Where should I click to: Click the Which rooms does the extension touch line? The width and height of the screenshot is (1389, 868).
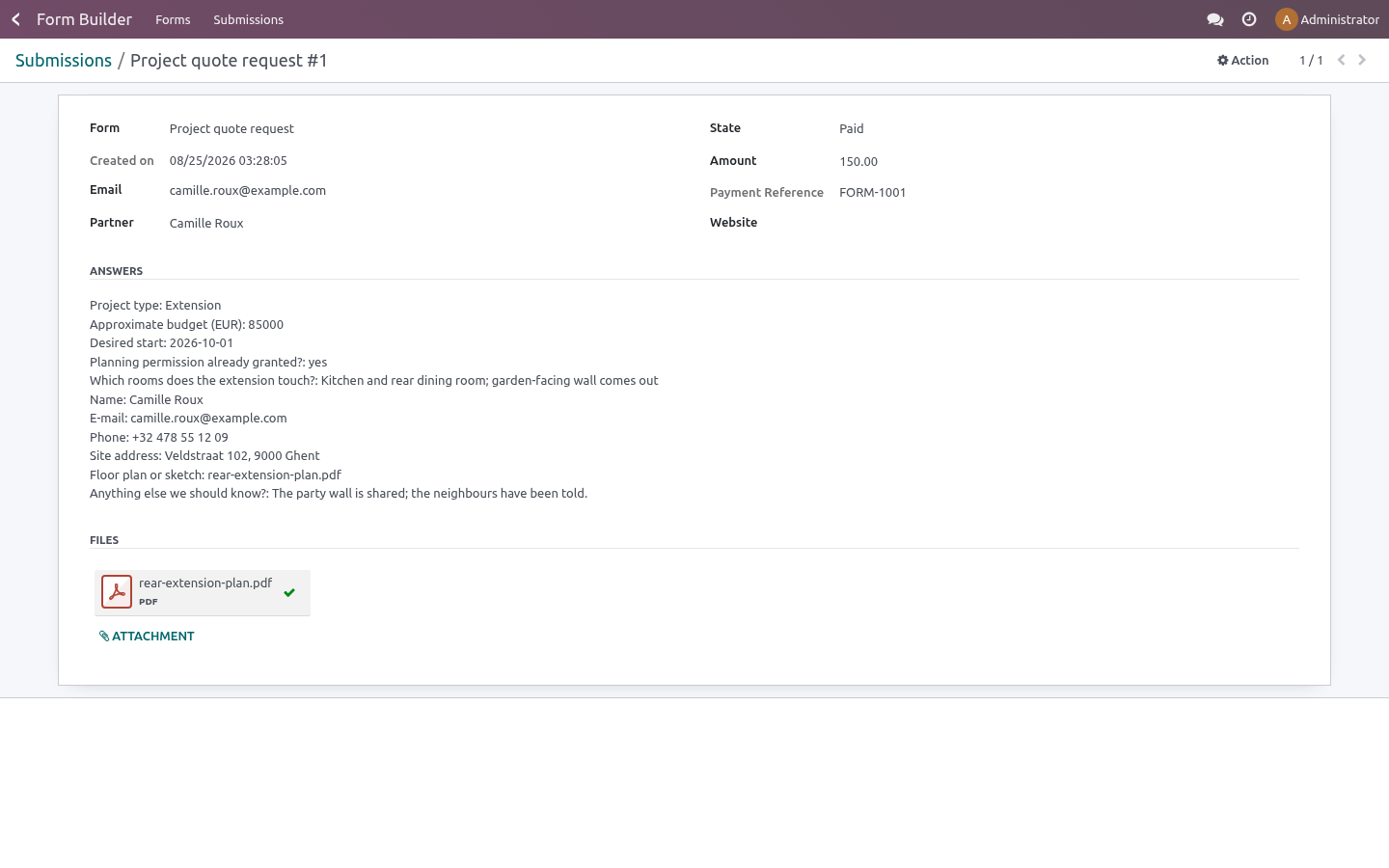point(374,380)
